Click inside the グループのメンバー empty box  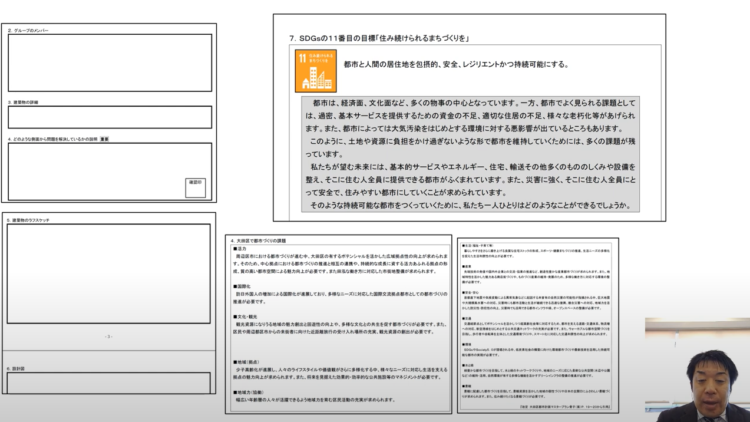(x=110, y=63)
